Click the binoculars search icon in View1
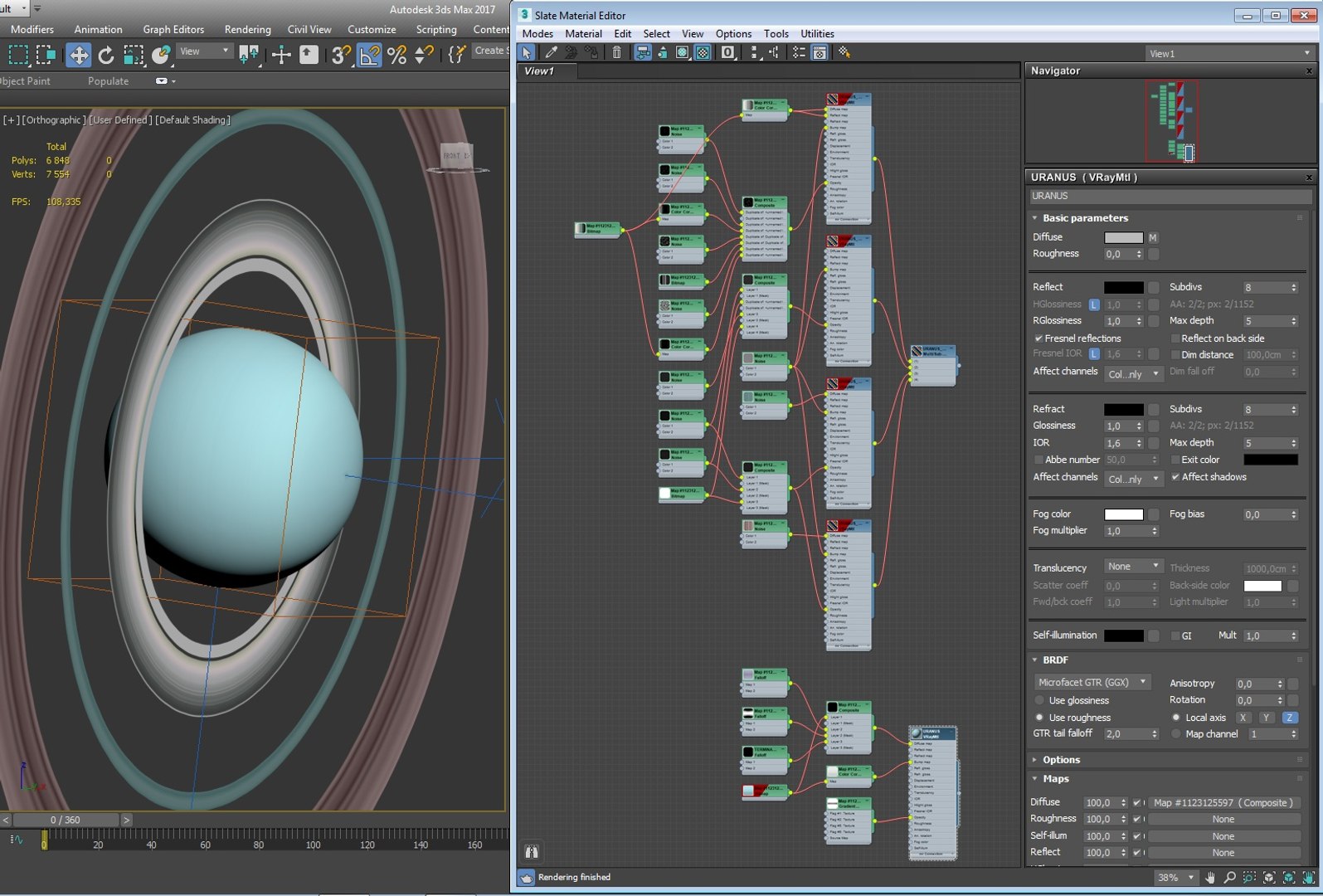The height and width of the screenshot is (896, 1323). (x=532, y=851)
